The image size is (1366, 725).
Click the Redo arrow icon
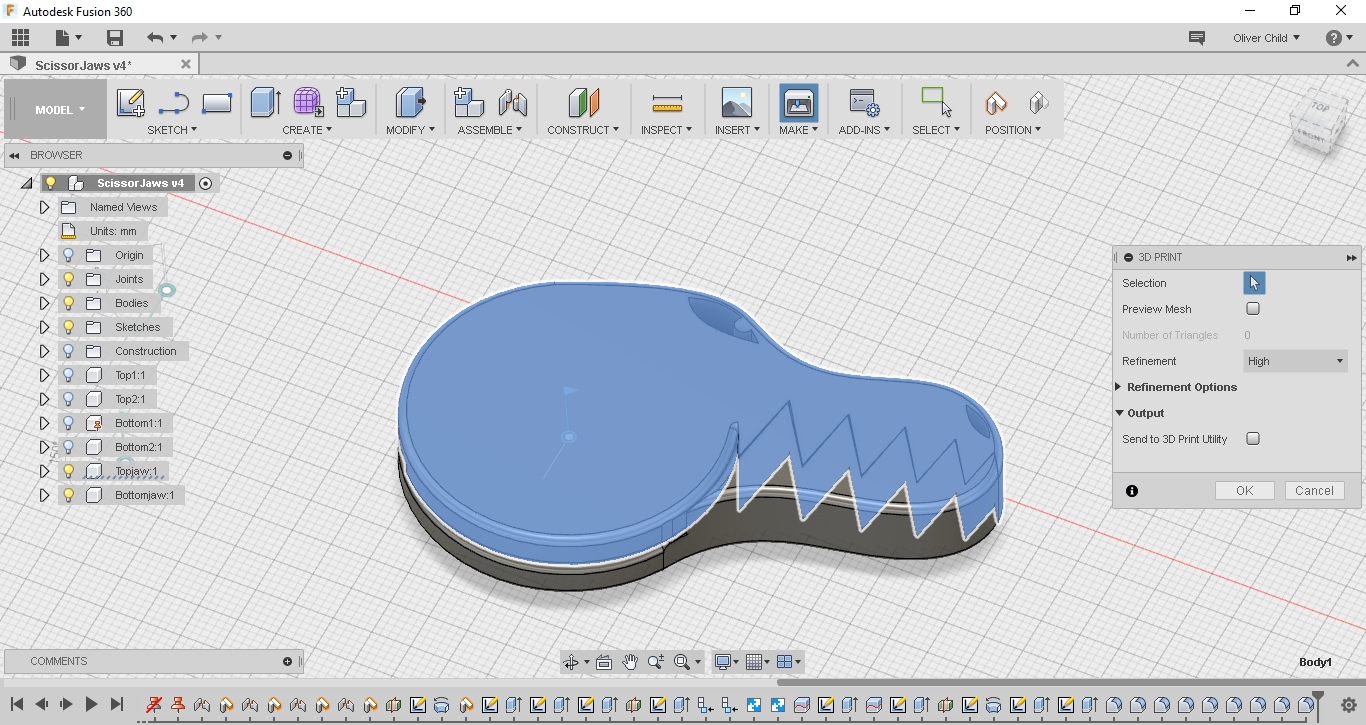(x=199, y=38)
